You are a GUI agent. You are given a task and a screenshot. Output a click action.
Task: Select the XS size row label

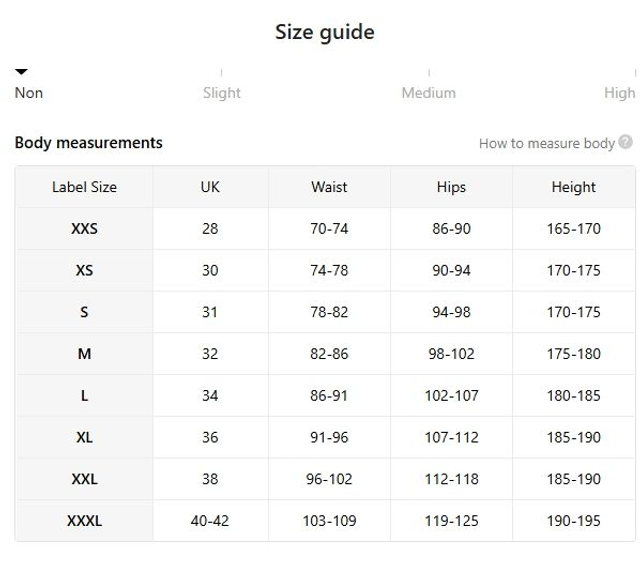(x=84, y=271)
